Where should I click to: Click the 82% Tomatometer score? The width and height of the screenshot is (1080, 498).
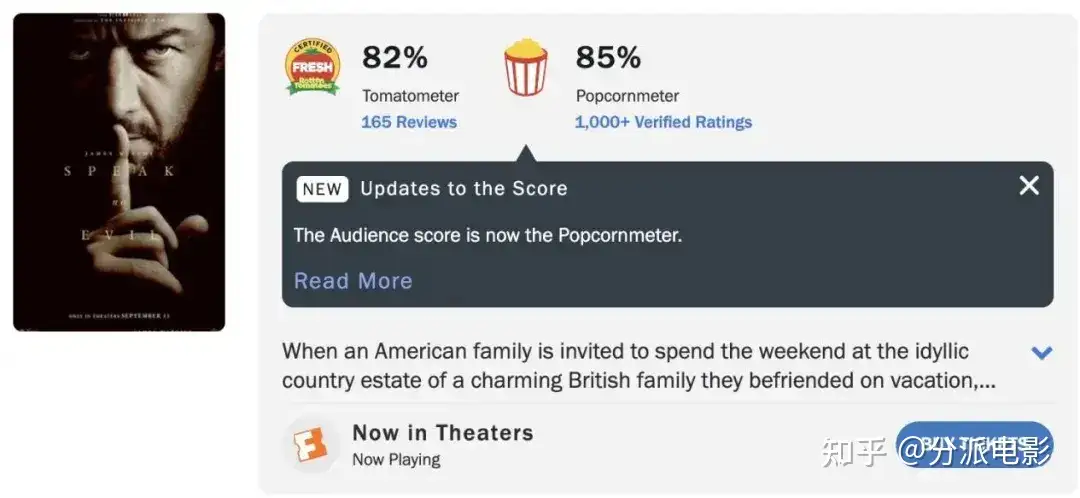click(395, 58)
